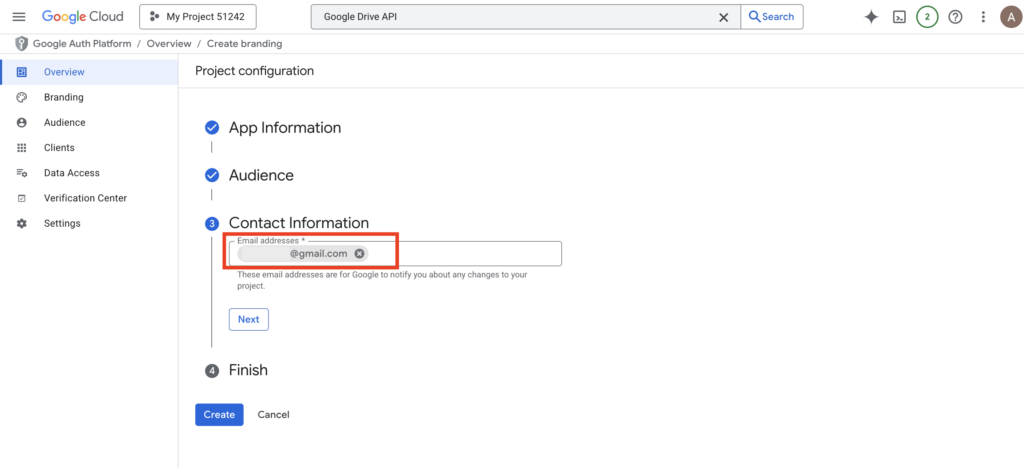
Task: Click the Next button
Action: (x=248, y=320)
